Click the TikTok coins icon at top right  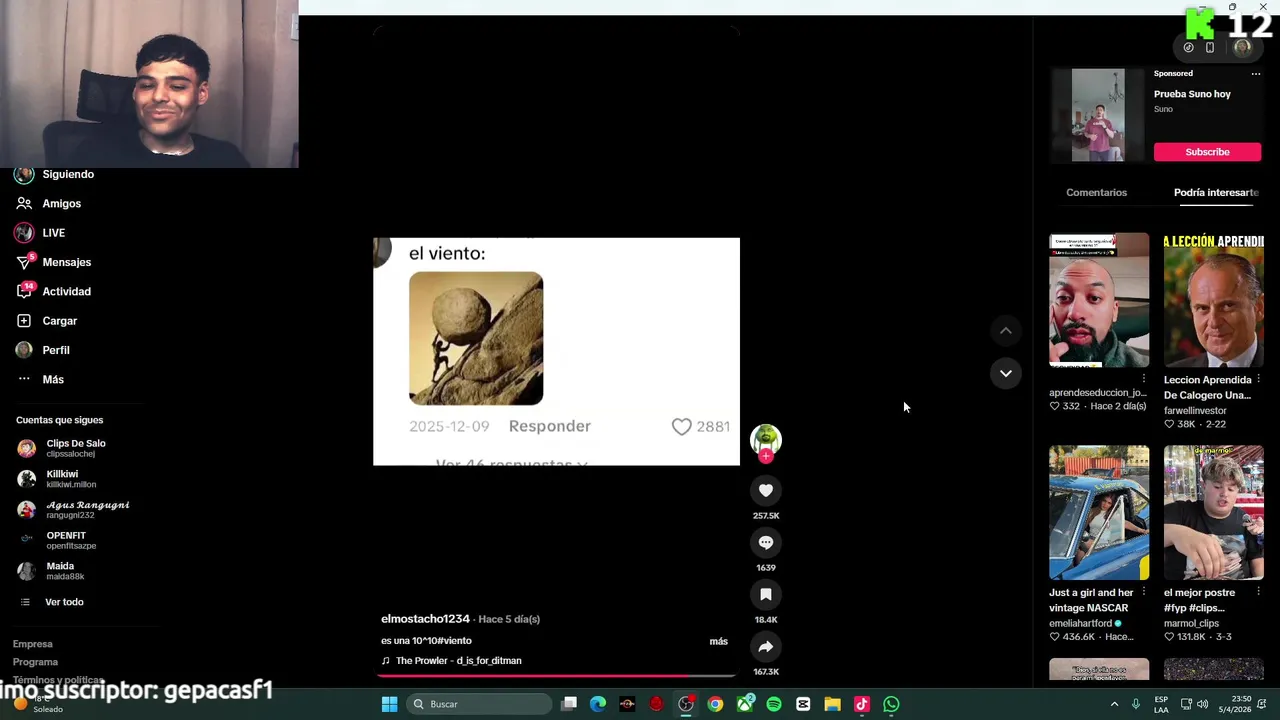coord(1188,47)
